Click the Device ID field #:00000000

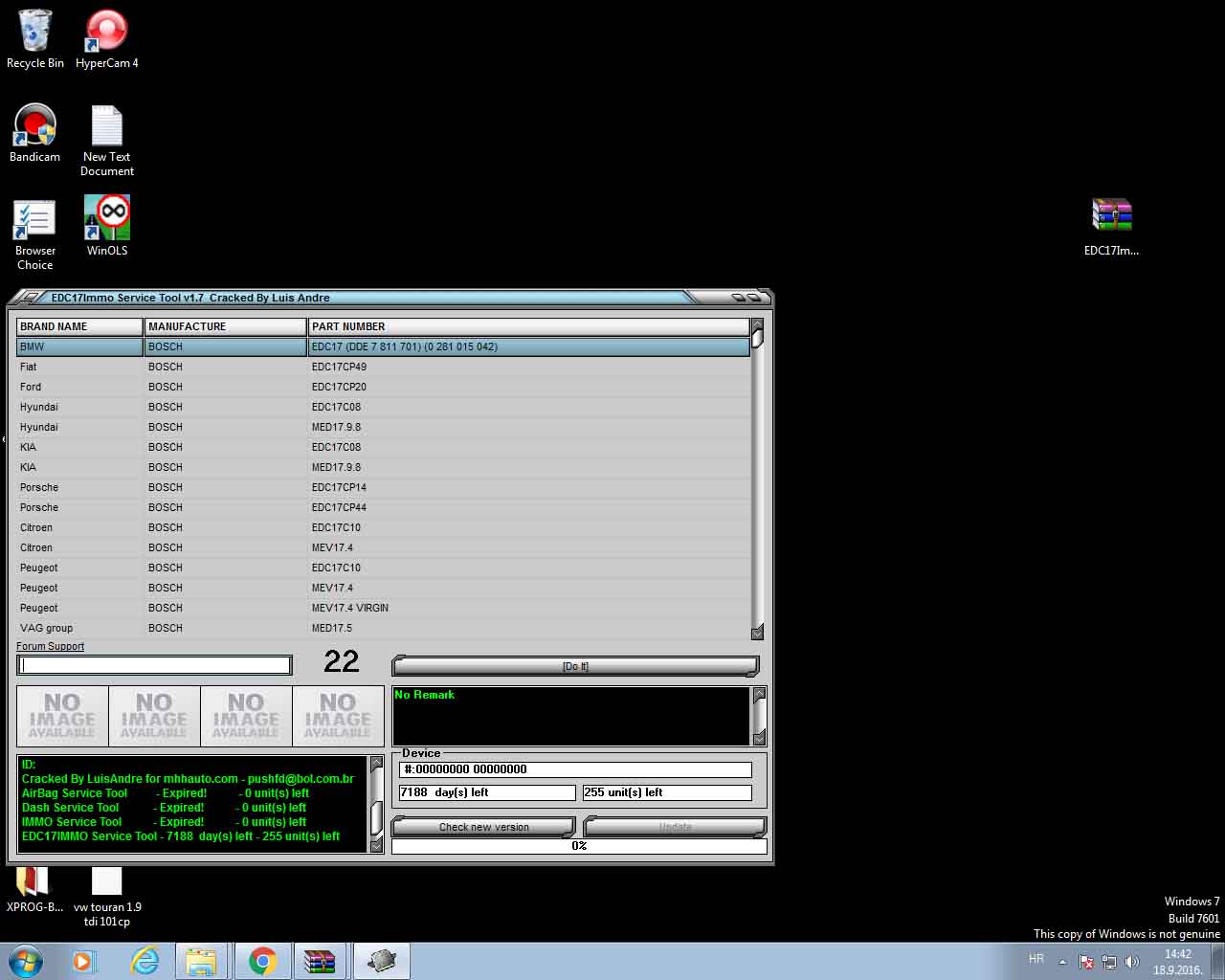575,769
